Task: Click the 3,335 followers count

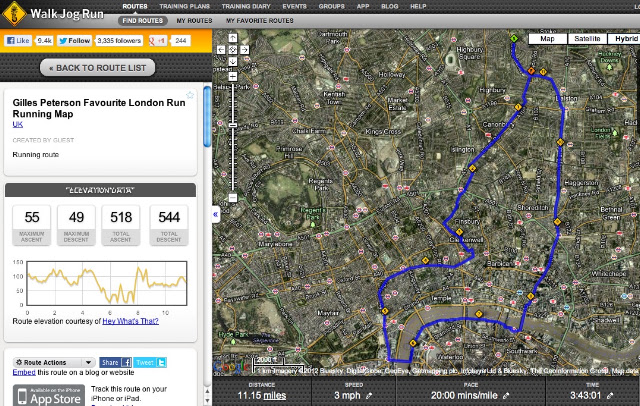Action: tap(119, 40)
